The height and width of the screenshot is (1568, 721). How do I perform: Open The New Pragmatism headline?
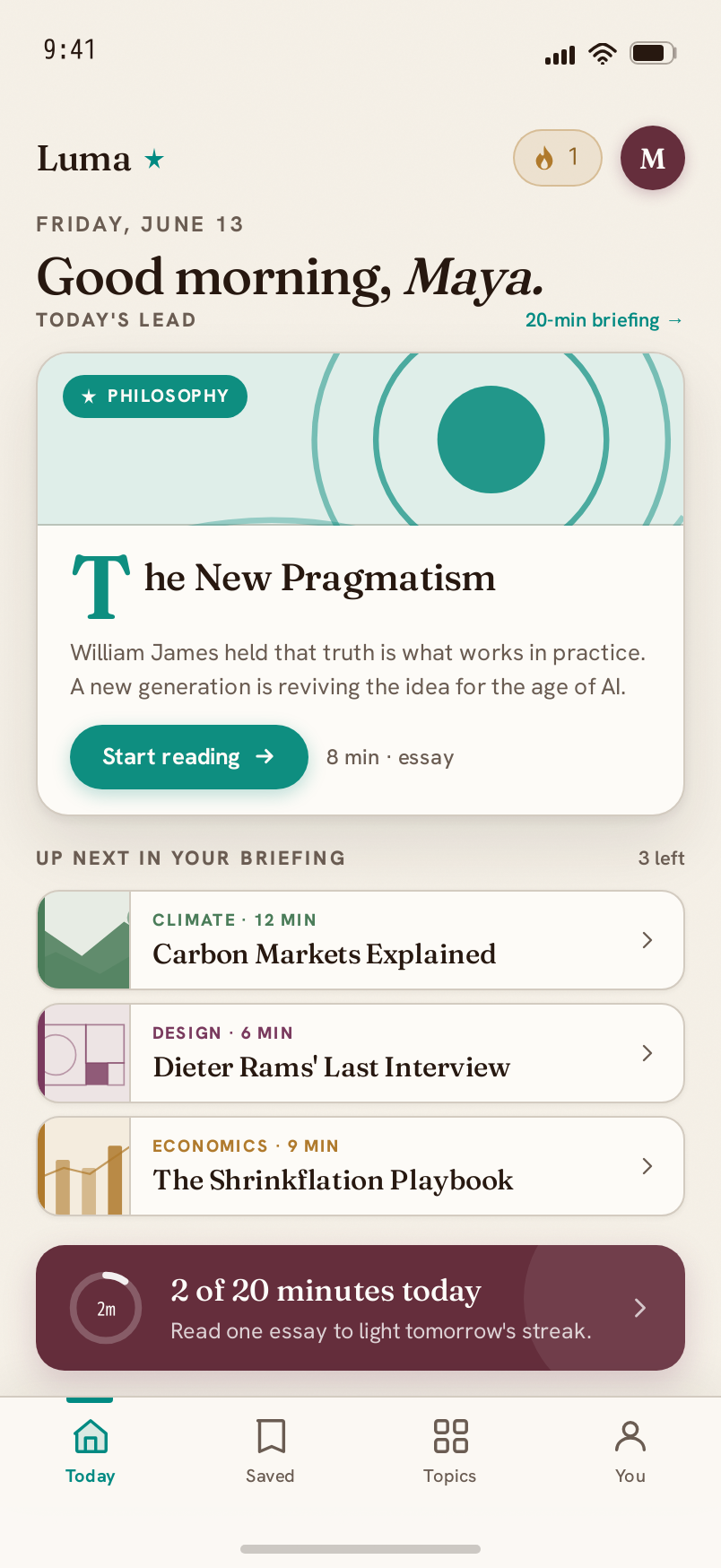(283, 579)
